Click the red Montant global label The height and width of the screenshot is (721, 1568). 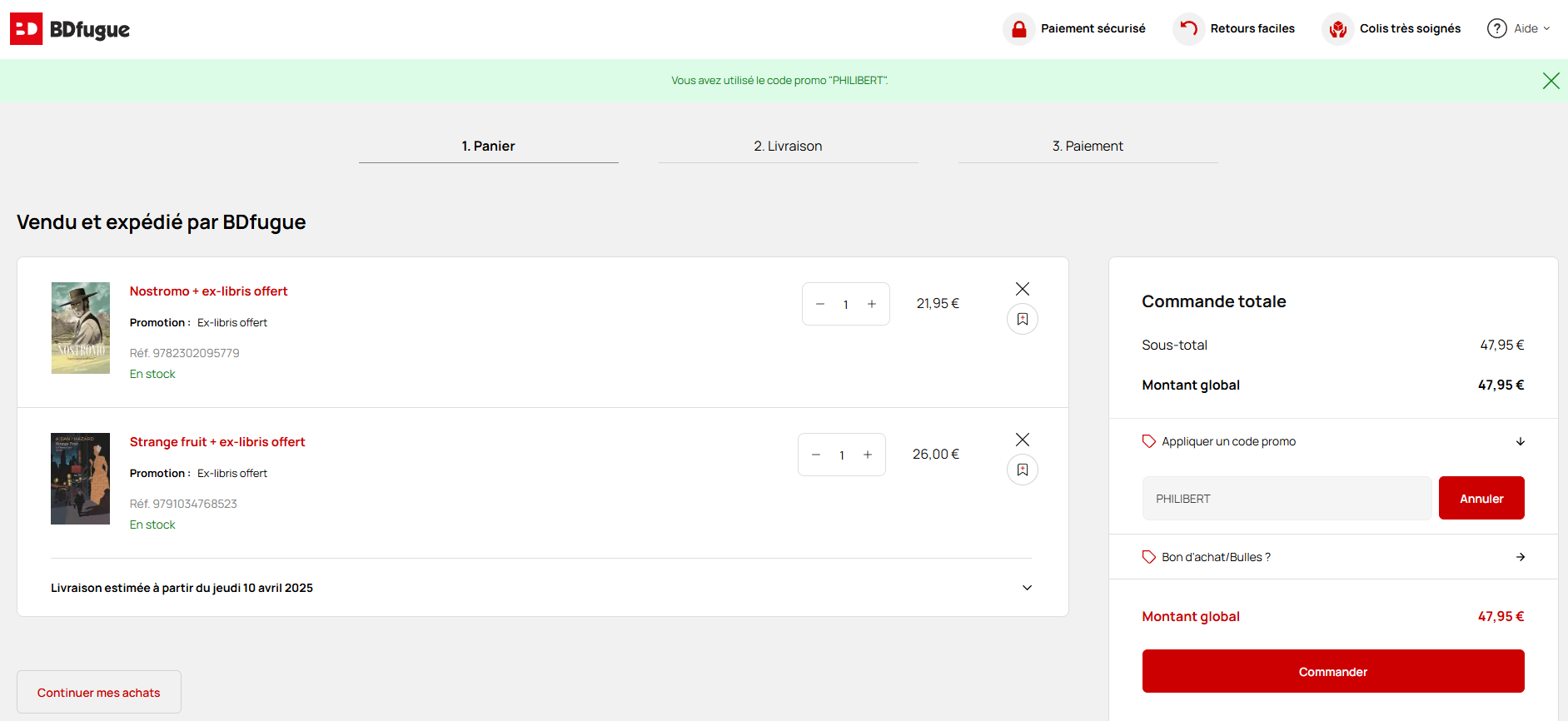(1191, 616)
